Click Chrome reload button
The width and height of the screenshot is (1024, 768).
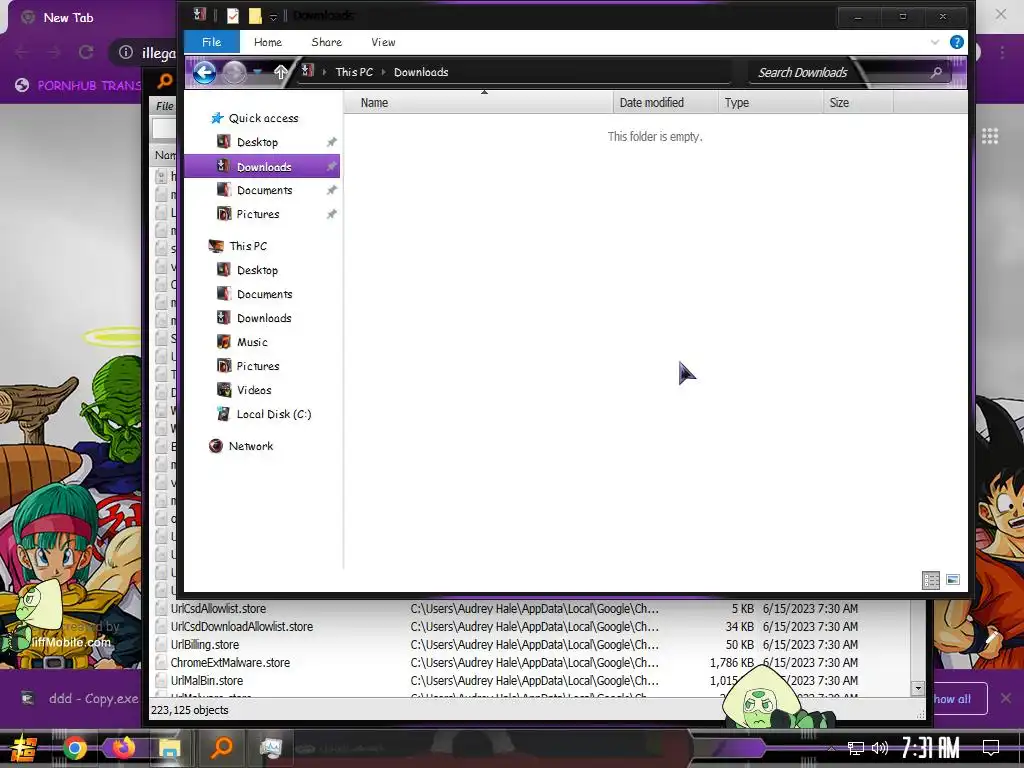pyautogui.click(x=86, y=52)
